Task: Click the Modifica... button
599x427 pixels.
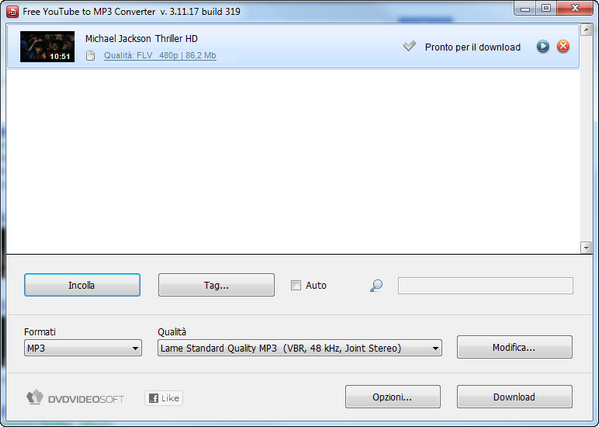Action: (x=515, y=347)
